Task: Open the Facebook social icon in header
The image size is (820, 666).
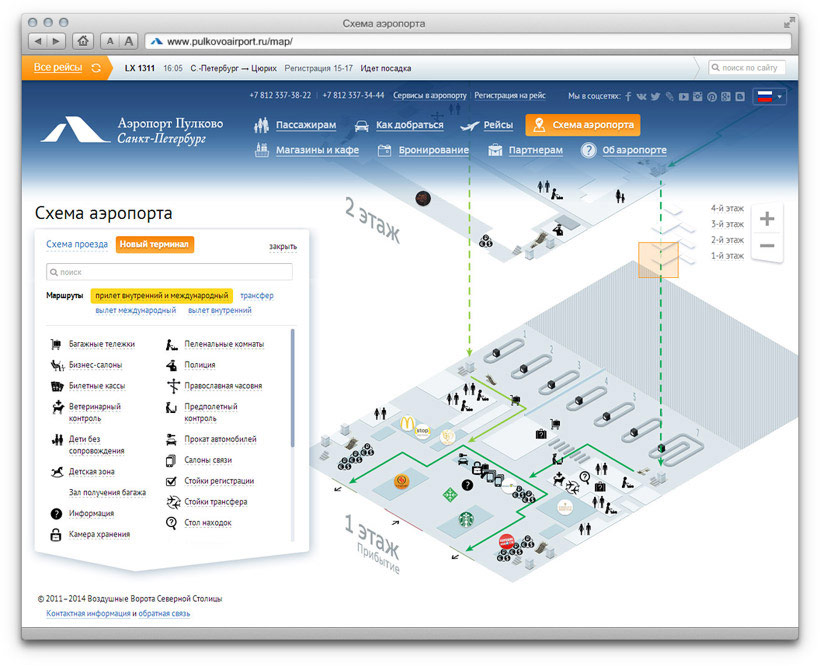Action: 628,96
